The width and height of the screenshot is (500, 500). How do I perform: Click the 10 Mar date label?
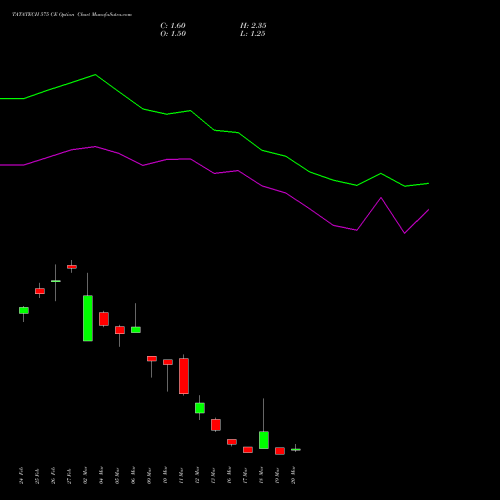pos(165,475)
